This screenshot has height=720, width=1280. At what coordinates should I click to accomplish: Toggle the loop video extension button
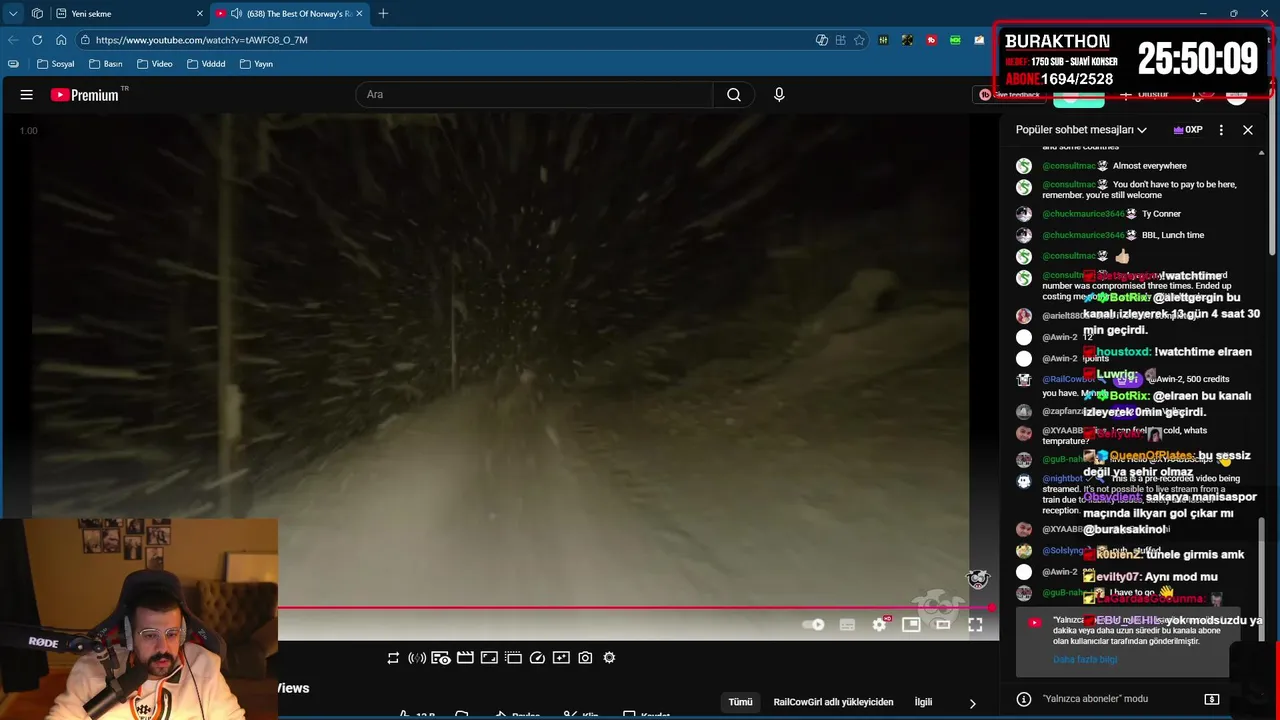[x=393, y=658]
